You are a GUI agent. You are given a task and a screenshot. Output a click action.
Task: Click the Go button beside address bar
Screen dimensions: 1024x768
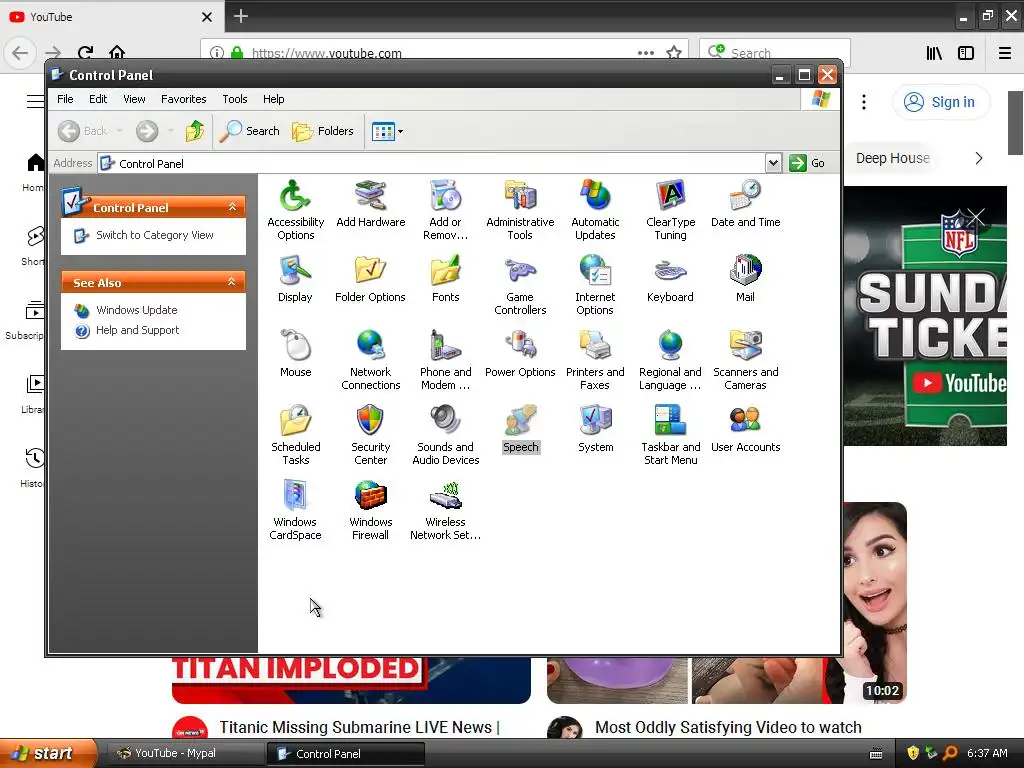point(807,163)
